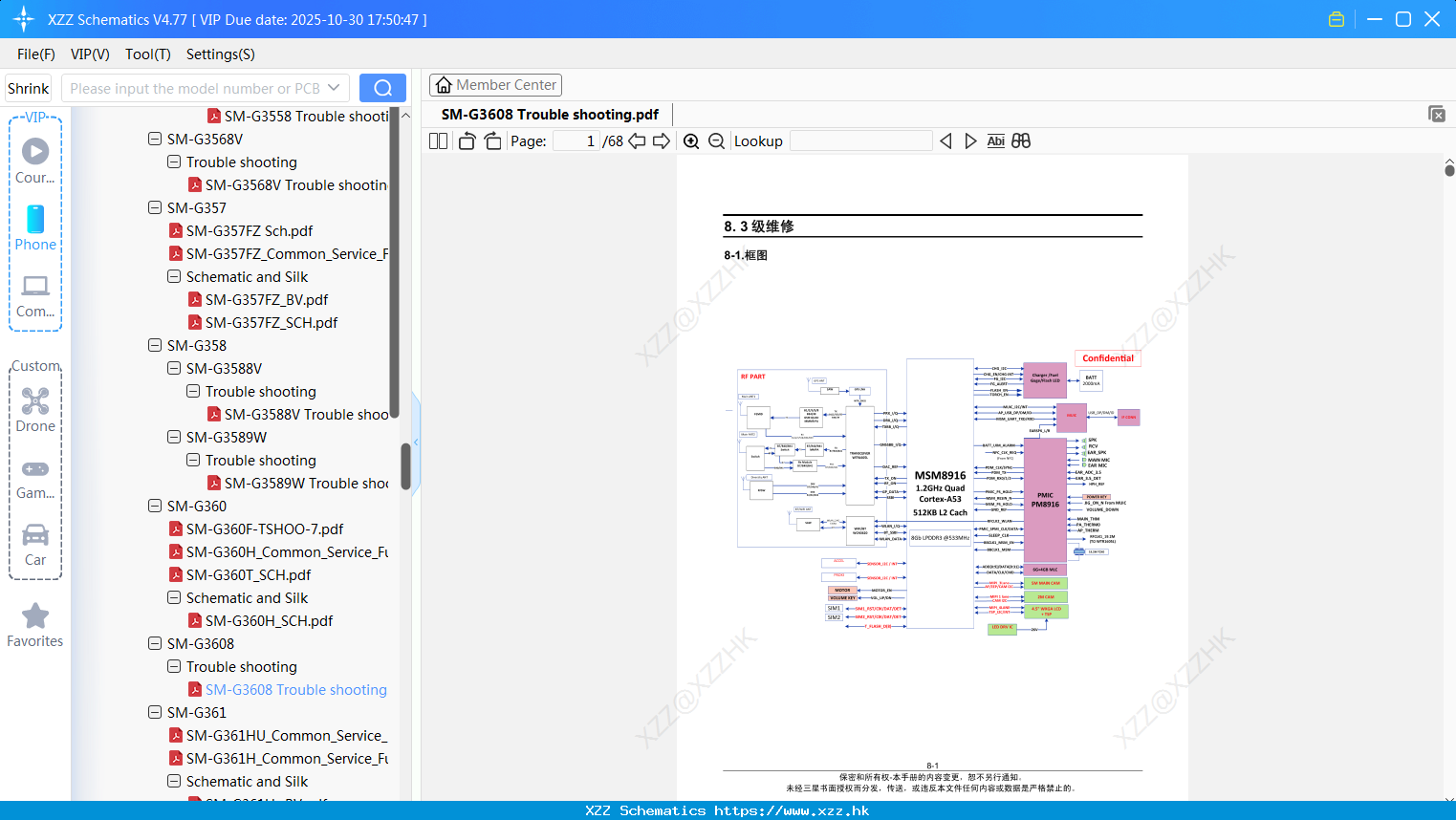Collapse Trouble shooting under SM-G3608
1456x820 pixels.
point(174,667)
